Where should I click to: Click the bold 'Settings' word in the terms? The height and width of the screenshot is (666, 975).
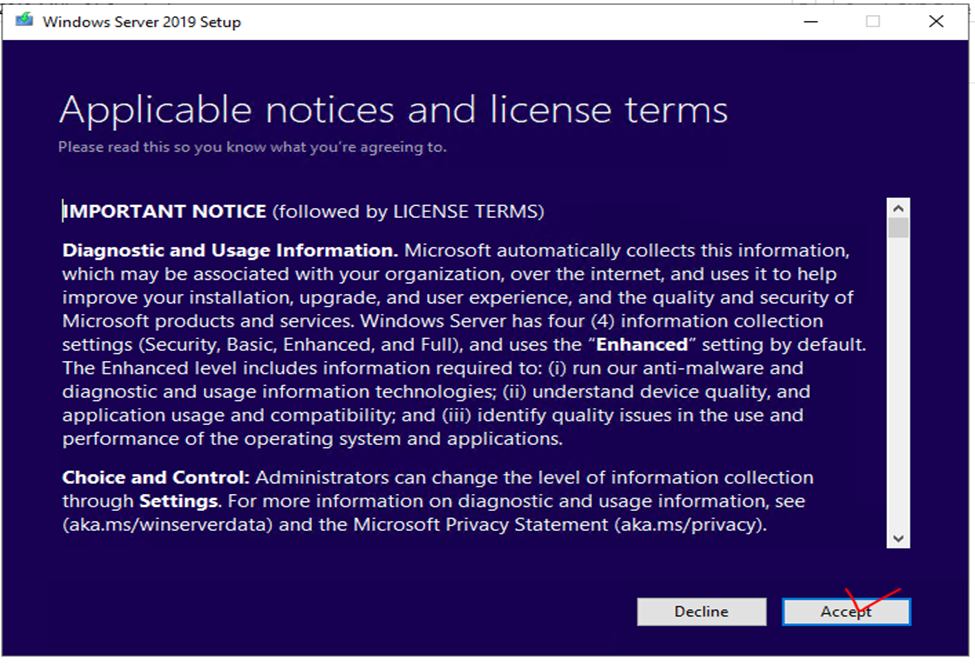pos(178,501)
